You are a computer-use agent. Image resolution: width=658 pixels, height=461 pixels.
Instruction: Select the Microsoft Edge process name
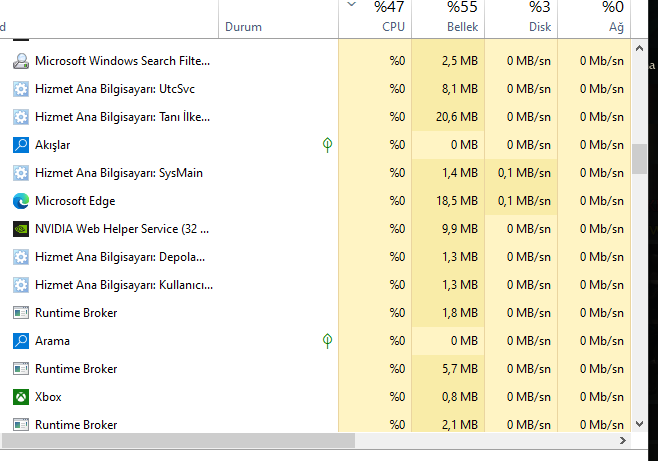coord(75,201)
